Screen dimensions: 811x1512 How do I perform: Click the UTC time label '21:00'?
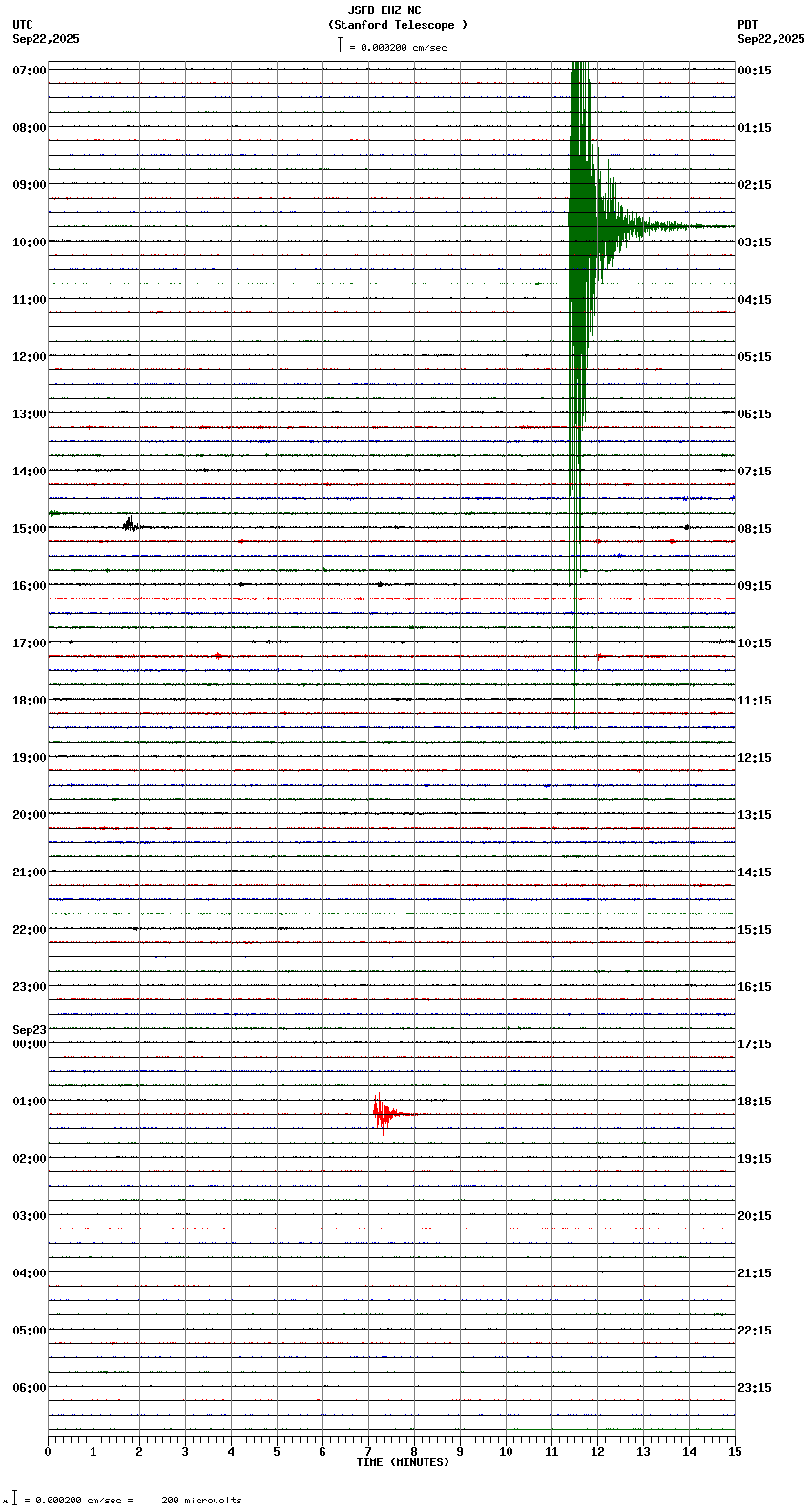pyautogui.click(x=30, y=872)
